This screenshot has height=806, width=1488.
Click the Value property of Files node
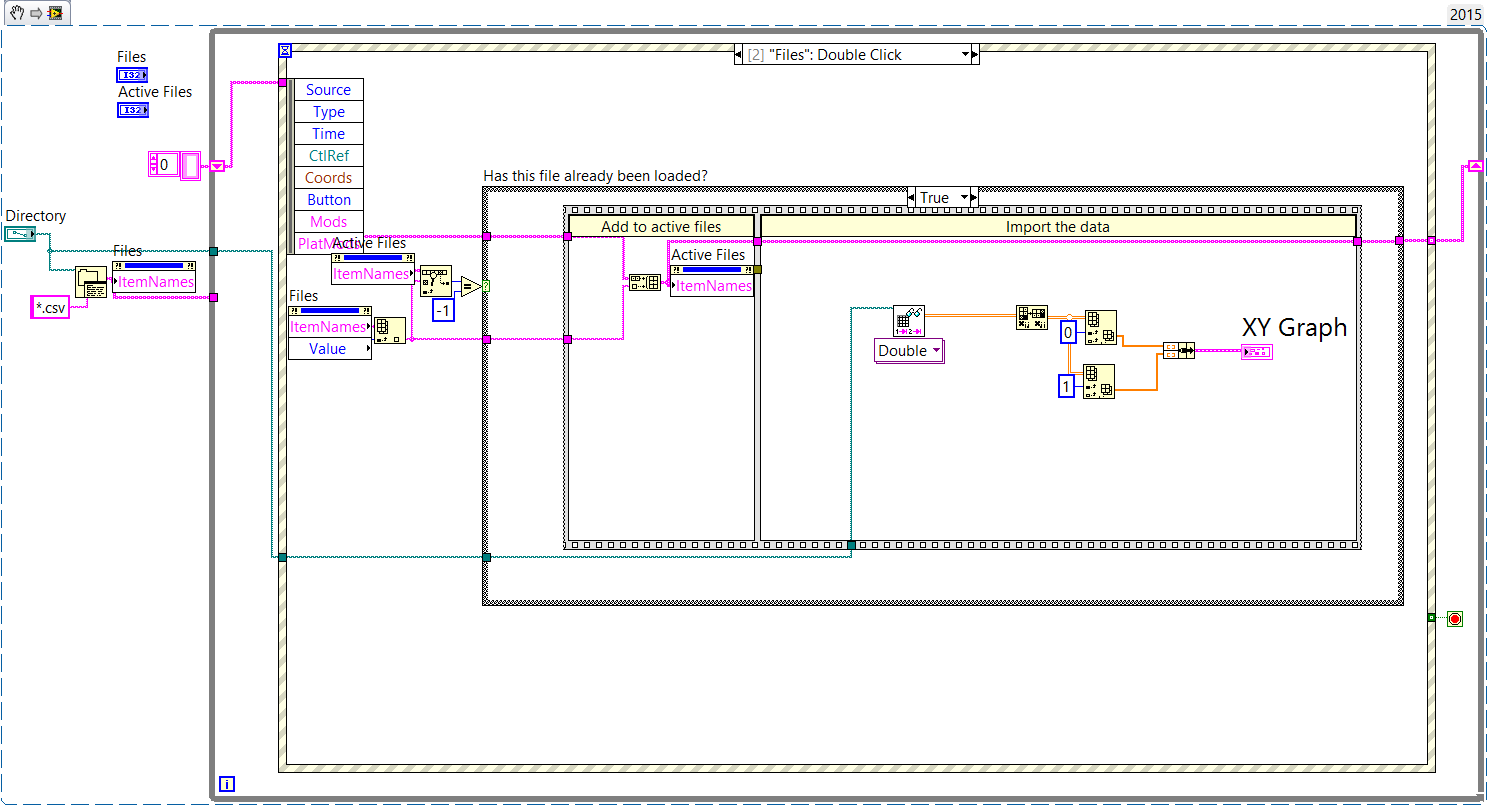pyautogui.click(x=329, y=349)
